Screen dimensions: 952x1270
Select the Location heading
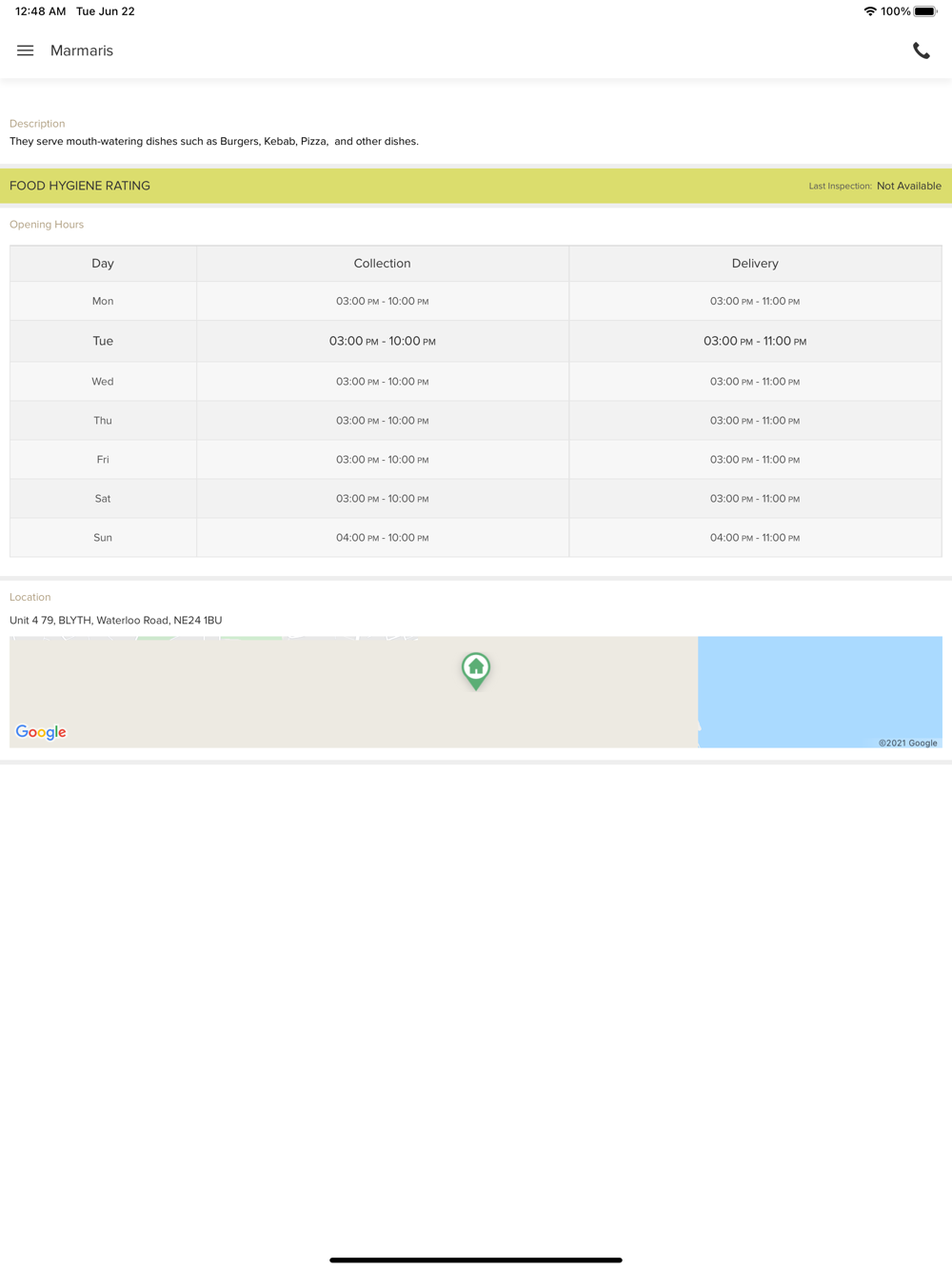click(x=30, y=597)
